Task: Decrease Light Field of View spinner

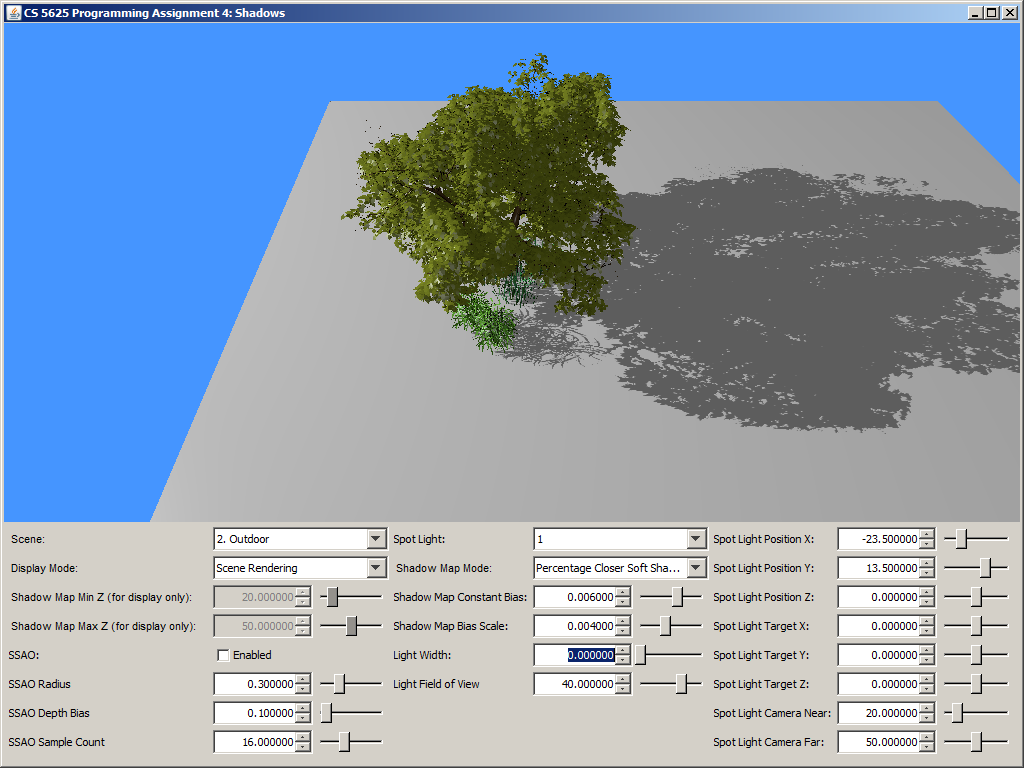Action: (624, 690)
